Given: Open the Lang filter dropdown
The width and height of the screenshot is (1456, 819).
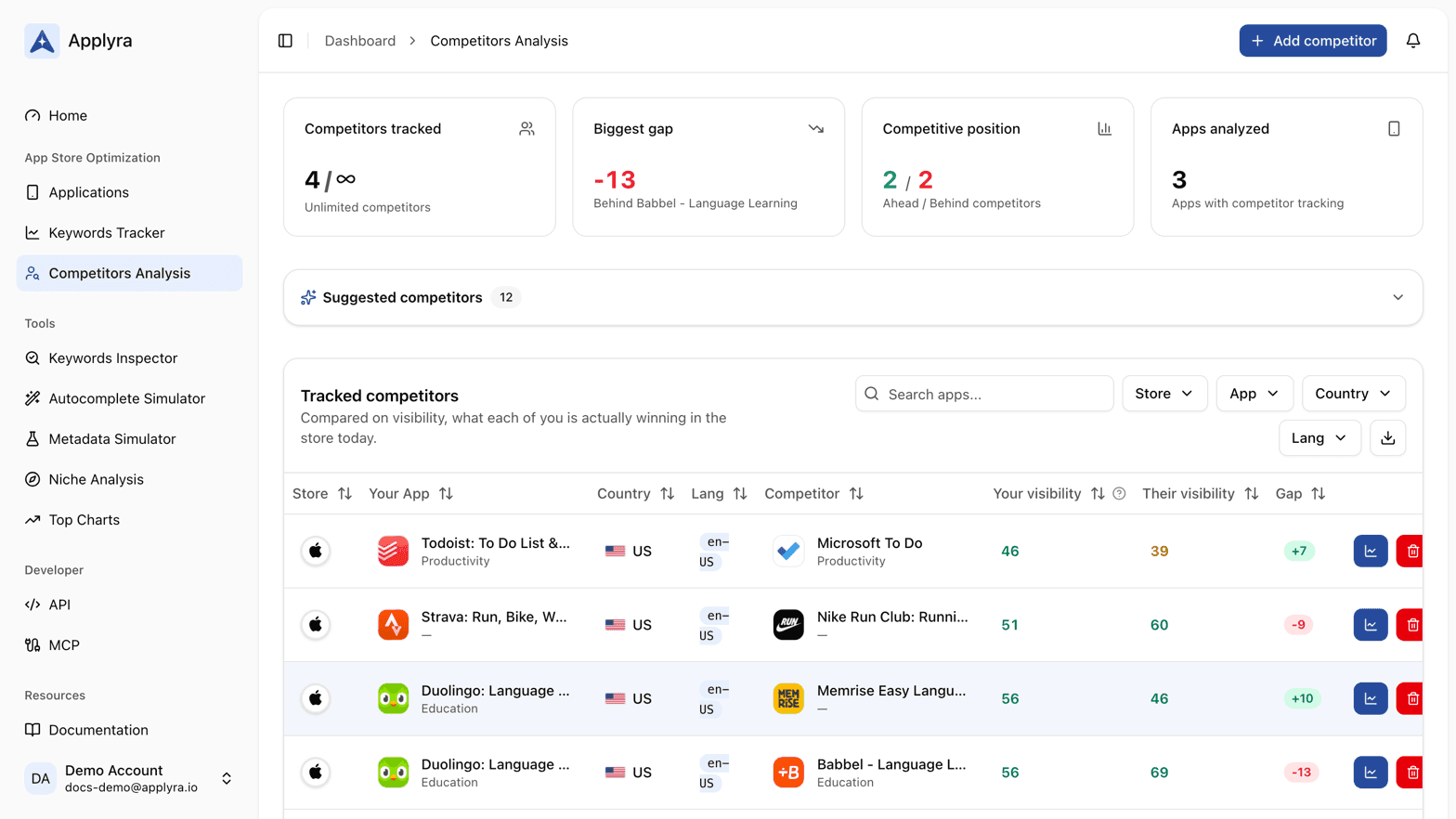Looking at the screenshot, I should pos(1319,438).
